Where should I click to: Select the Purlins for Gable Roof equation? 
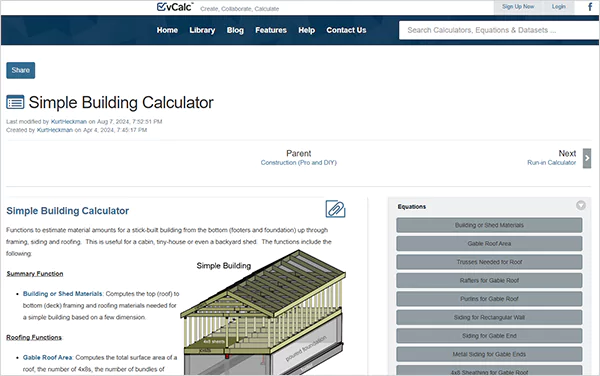(489, 299)
